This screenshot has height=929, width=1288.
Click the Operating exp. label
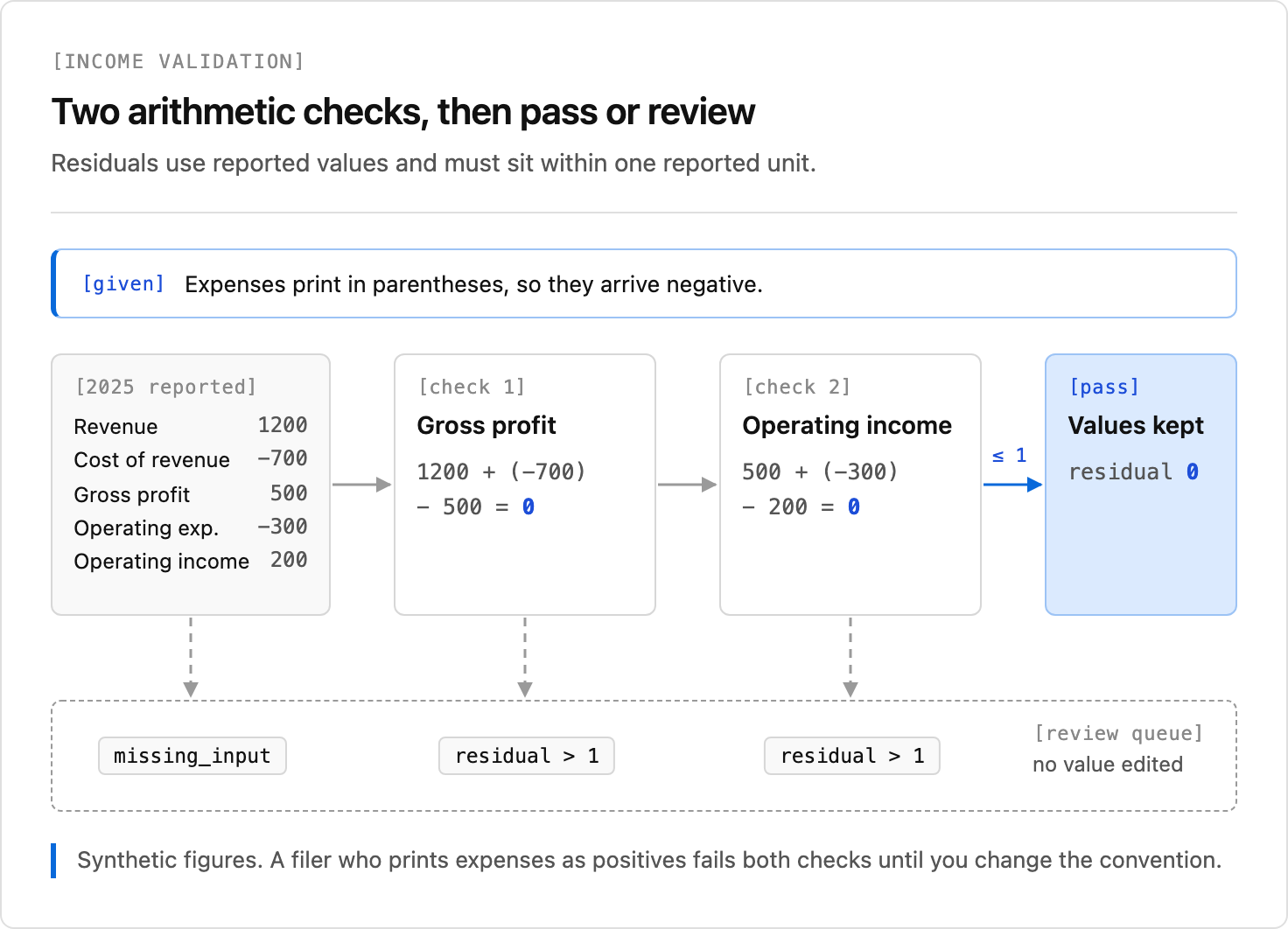[x=146, y=528]
